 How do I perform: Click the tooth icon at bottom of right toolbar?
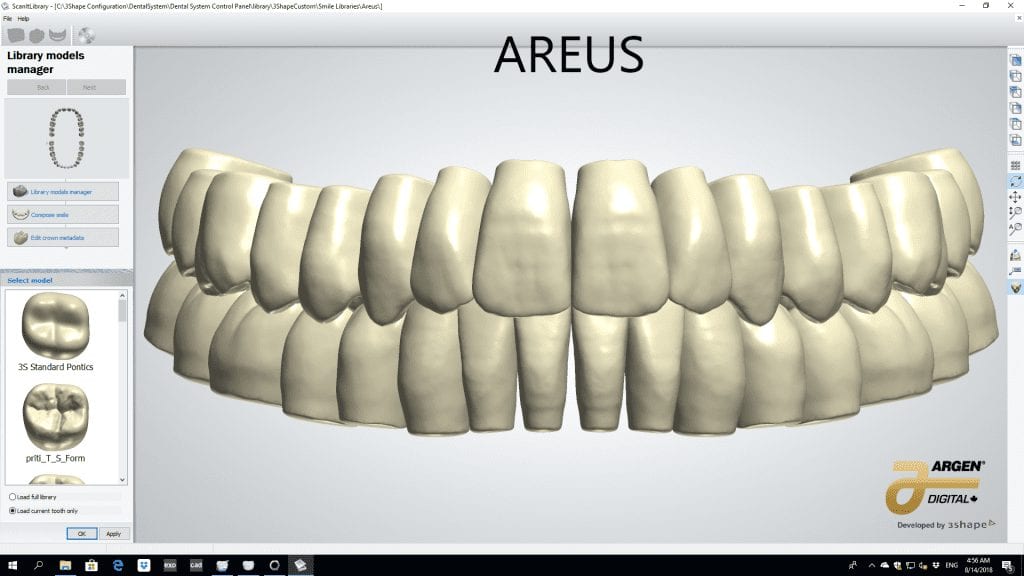pyautogui.click(x=1016, y=287)
